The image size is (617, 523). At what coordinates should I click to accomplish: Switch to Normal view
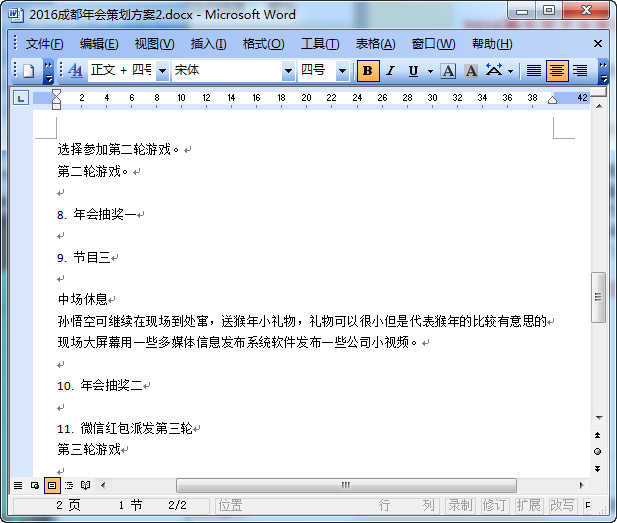(x=18, y=485)
